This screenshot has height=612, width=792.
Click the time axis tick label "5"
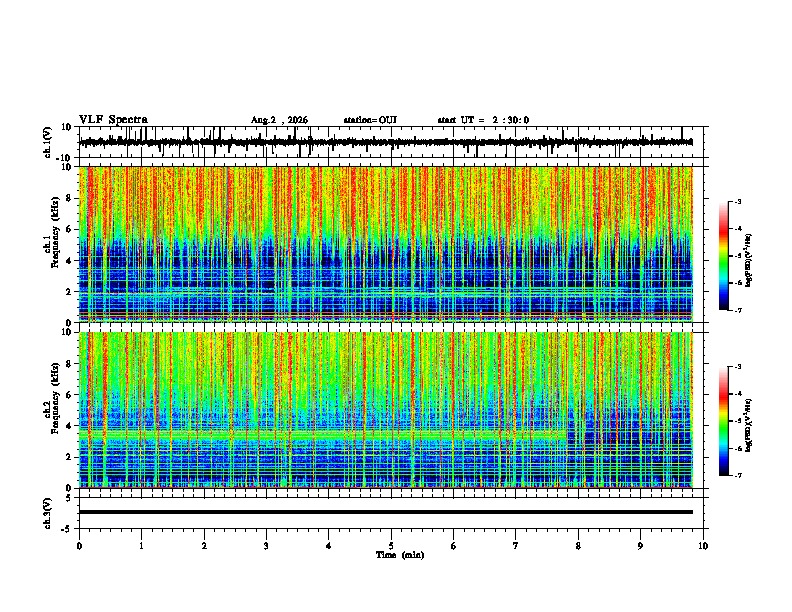coord(391,546)
